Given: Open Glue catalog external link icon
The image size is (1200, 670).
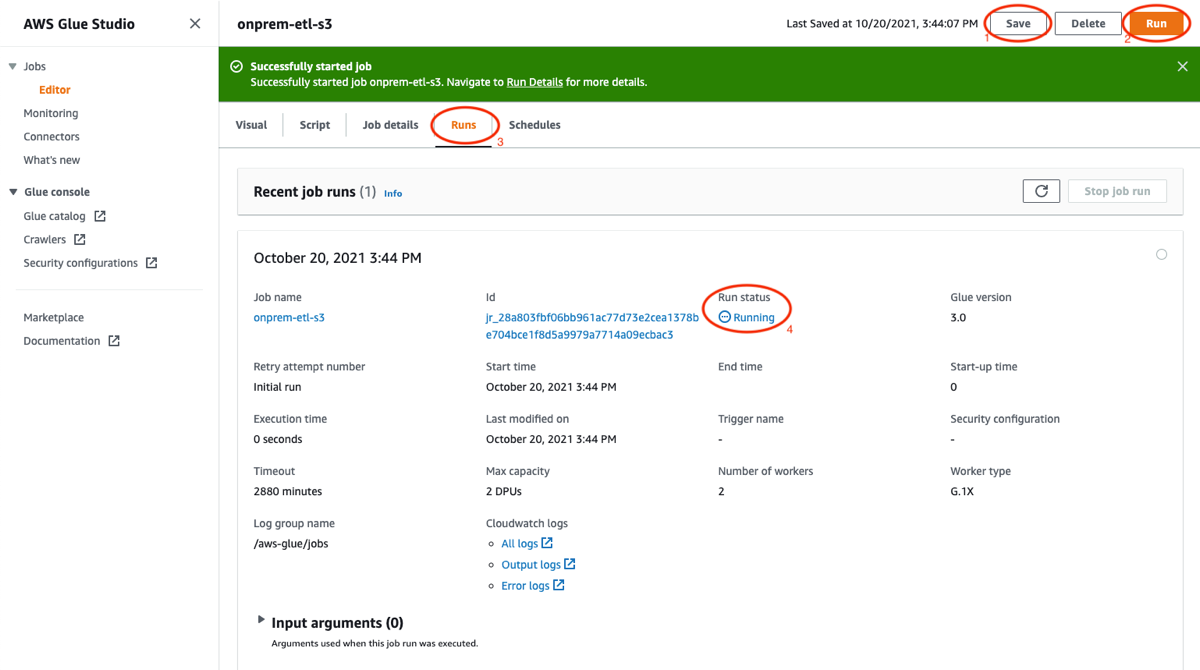Looking at the screenshot, I should 100,216.
